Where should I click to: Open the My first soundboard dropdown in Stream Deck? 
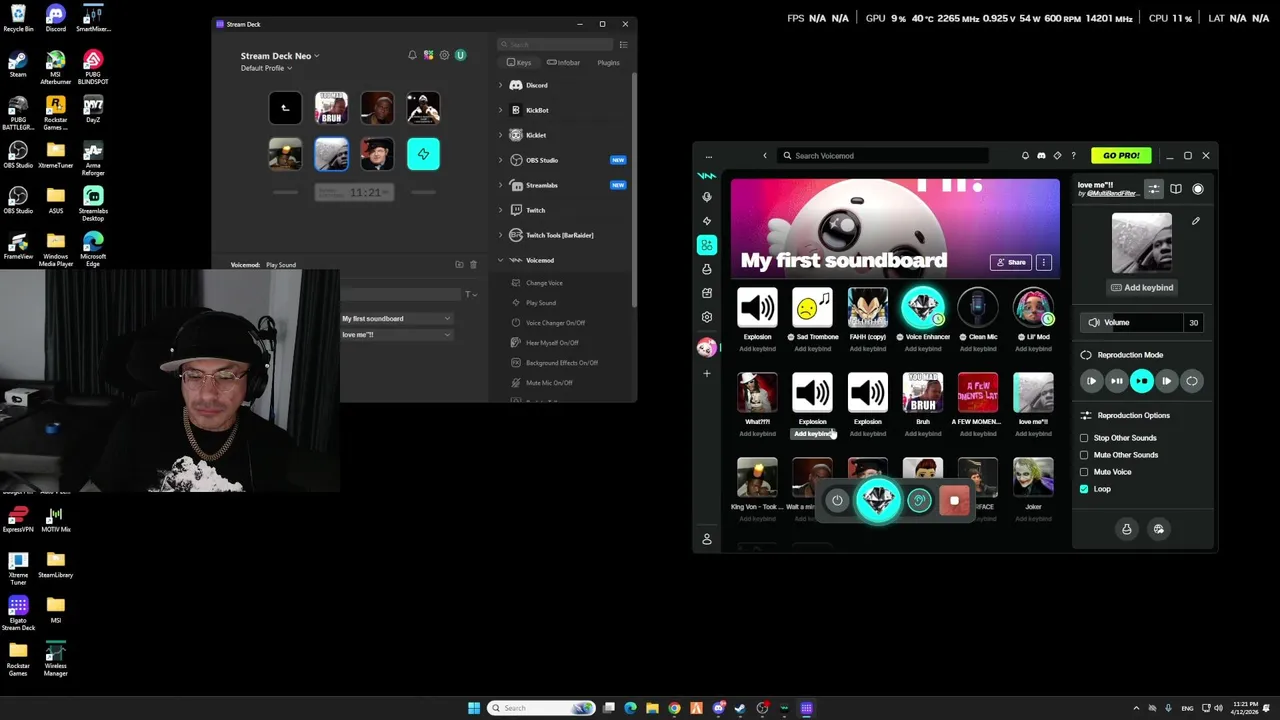pos(396,319)
